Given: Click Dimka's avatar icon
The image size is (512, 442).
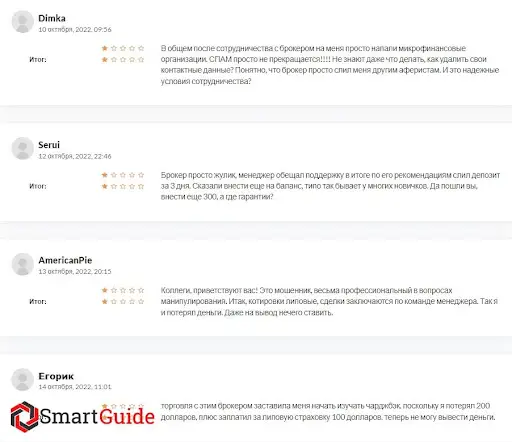Looking at the screenshot, I should [23, 22].
